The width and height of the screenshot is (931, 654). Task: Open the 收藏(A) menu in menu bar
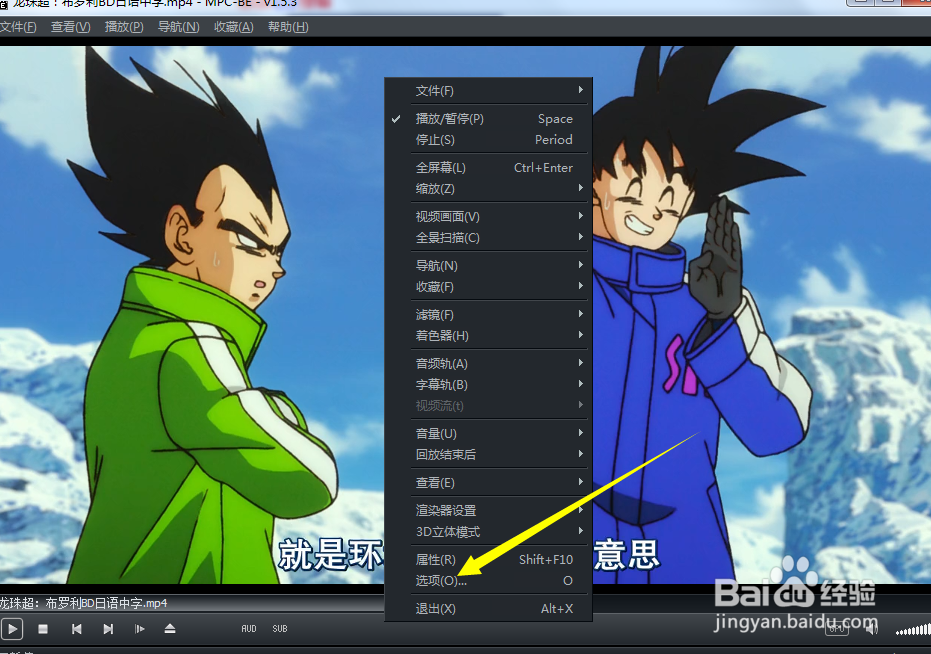pyautogui.click(x=233, y=27)
